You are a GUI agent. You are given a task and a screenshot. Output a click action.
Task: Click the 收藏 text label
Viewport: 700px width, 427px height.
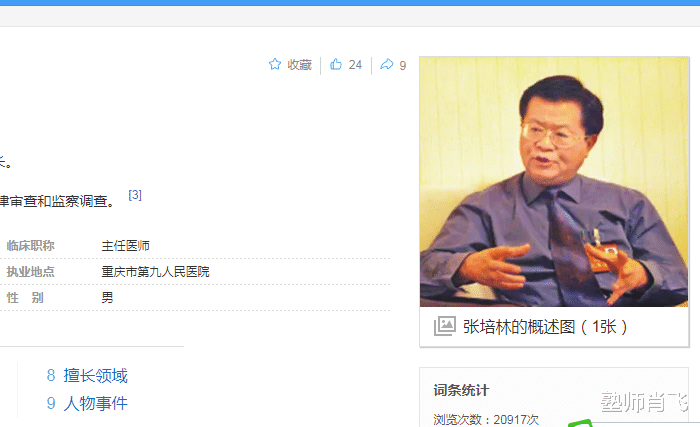300,65
